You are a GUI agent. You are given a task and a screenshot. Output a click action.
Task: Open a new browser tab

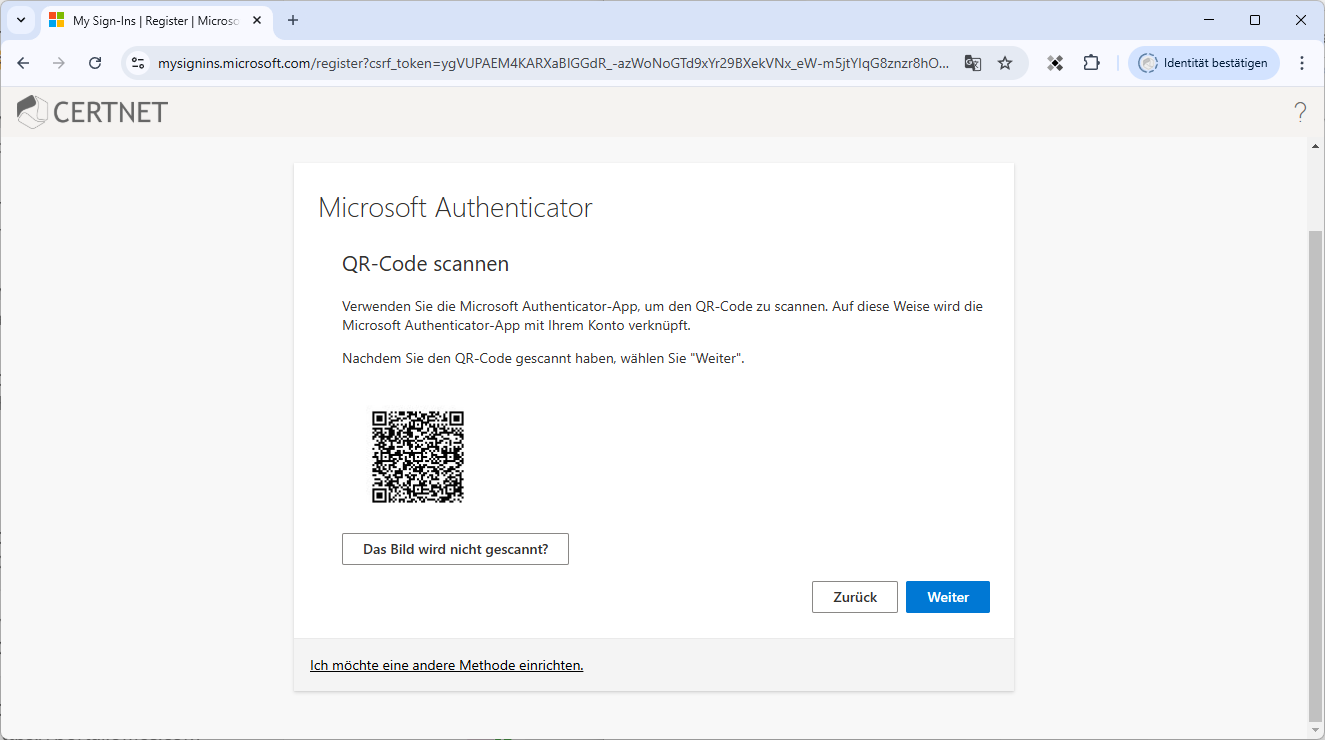tap(293, 20)
